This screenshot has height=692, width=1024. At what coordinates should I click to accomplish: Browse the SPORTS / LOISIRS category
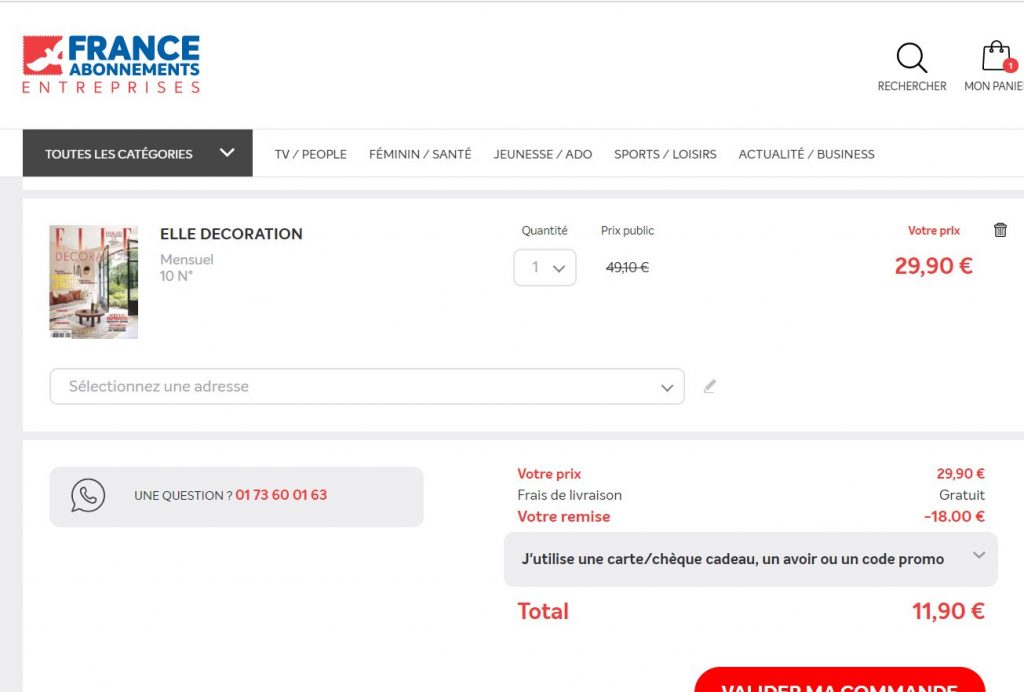[665, 154]
